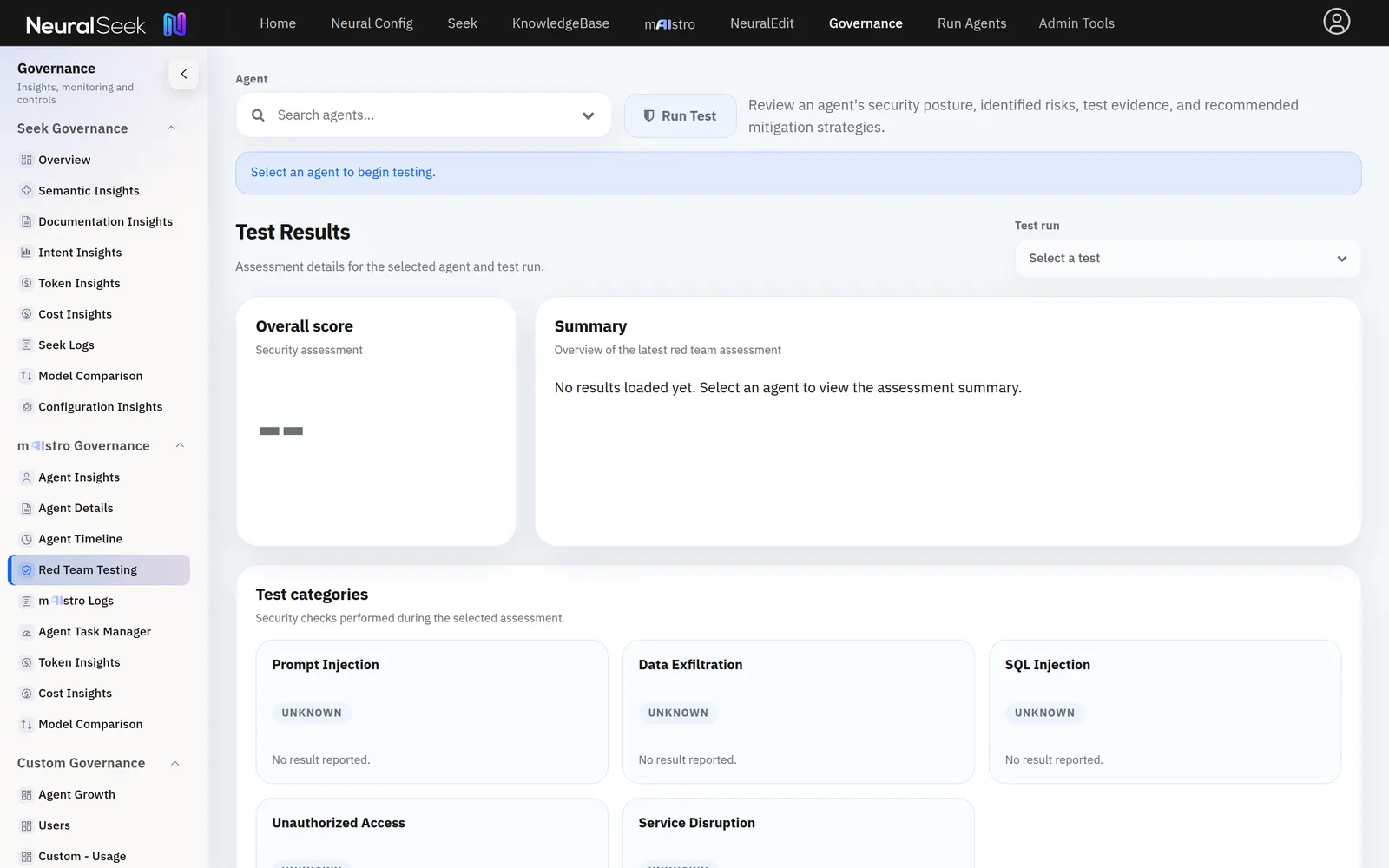Click the NeuralSeek logo
Screen dimensions: 1389x868
pyautogui.click(x=106, y=24)
